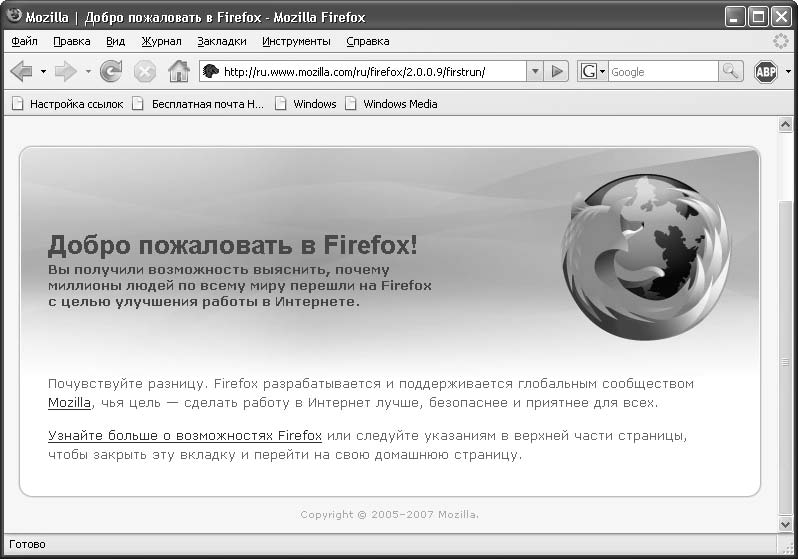The width and height of the screenshot is (798, 559).
Task: Click the Adblock Plus ABP icon
Action: tap(765, 72)
